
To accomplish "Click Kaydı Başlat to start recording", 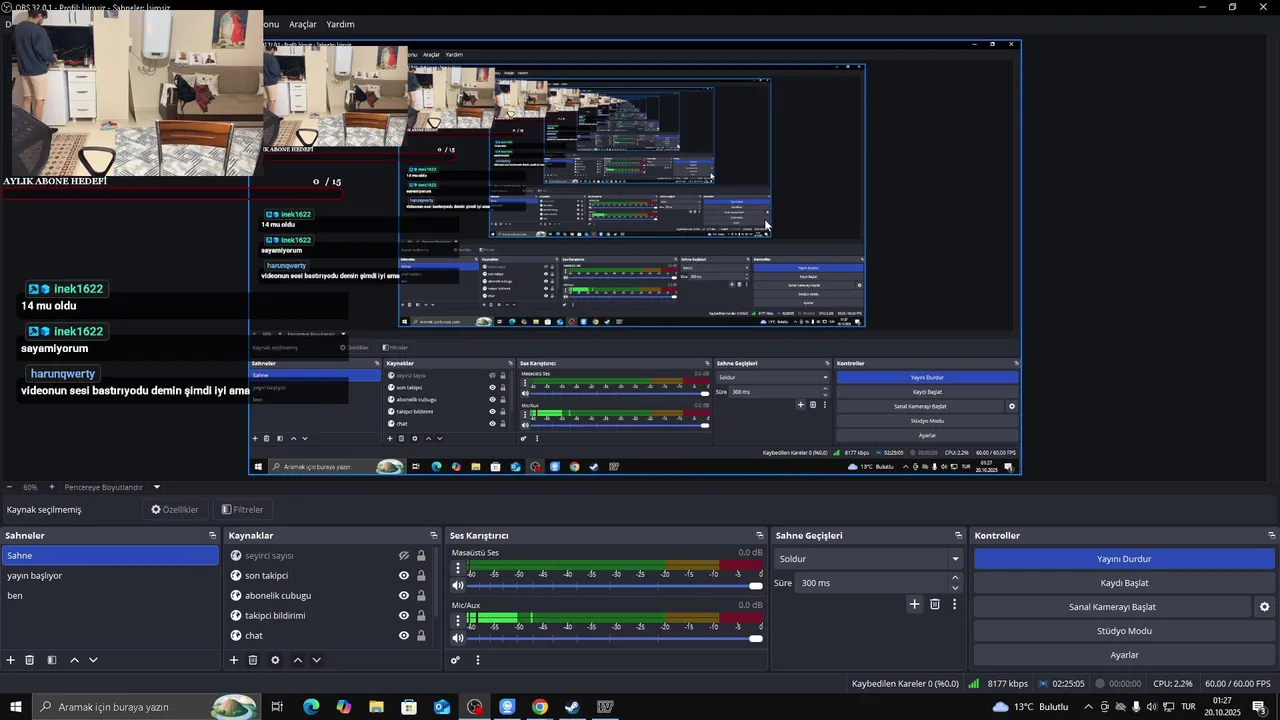I will click(x=1124, y=583).
